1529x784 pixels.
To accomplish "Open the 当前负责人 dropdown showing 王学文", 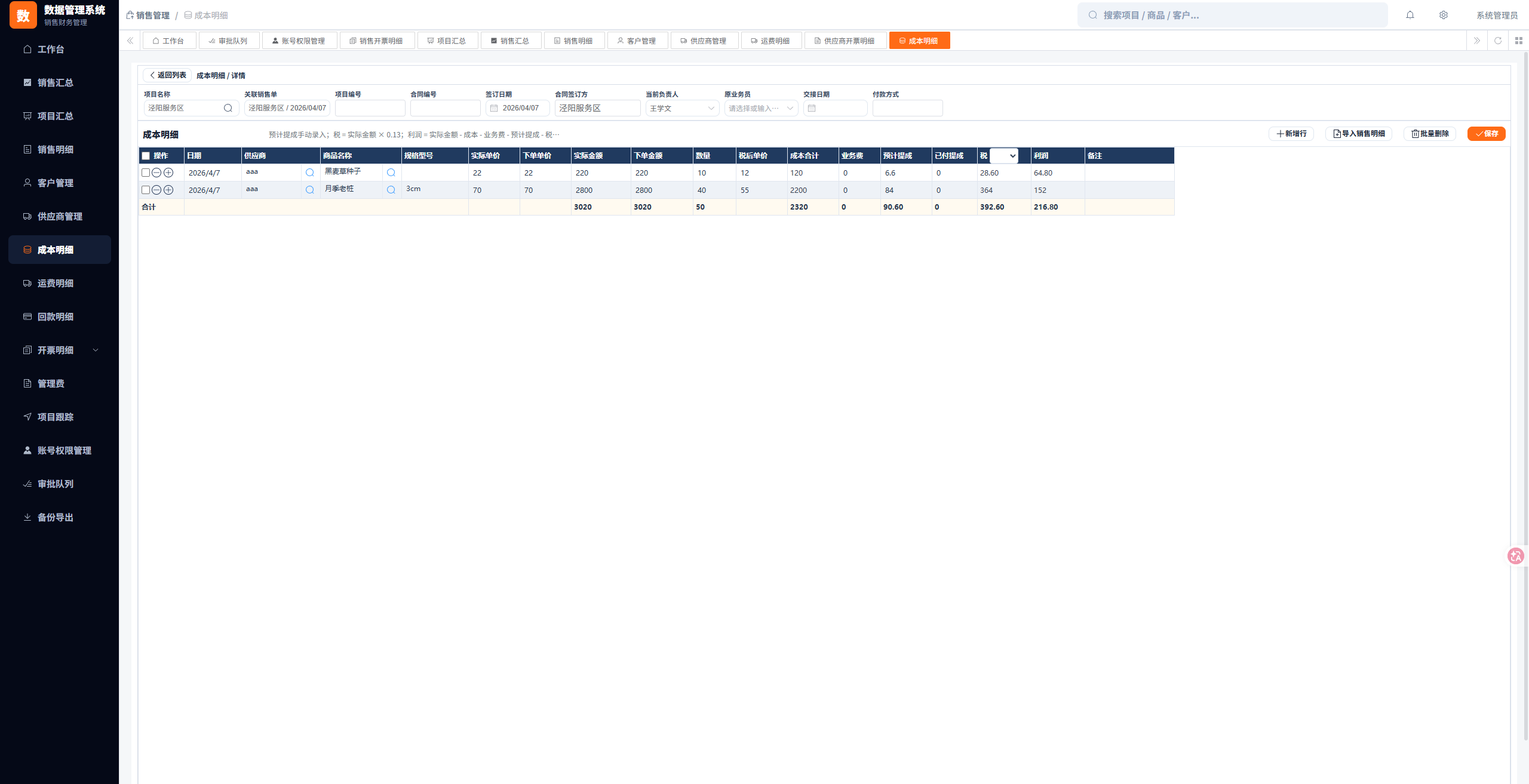I will 682,108.
